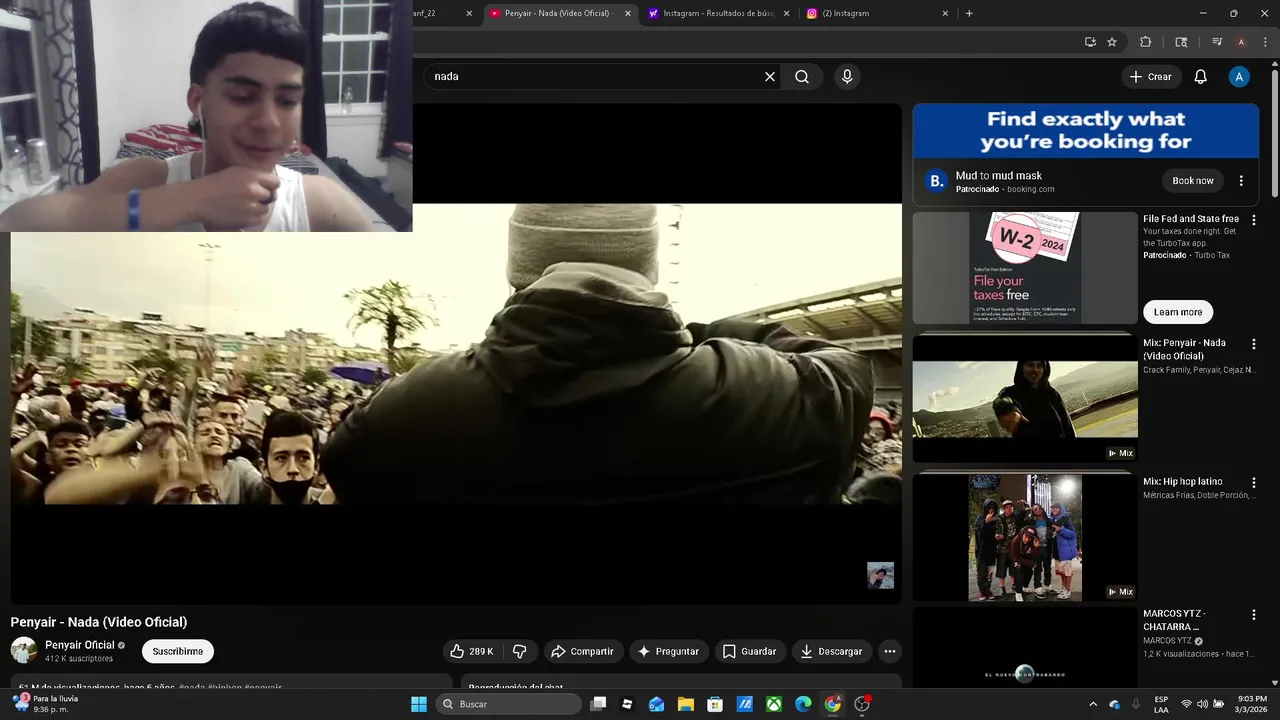Open volume control in the system tray
The height and width of the screenshot is (720, 1280).
point(1202,704)
